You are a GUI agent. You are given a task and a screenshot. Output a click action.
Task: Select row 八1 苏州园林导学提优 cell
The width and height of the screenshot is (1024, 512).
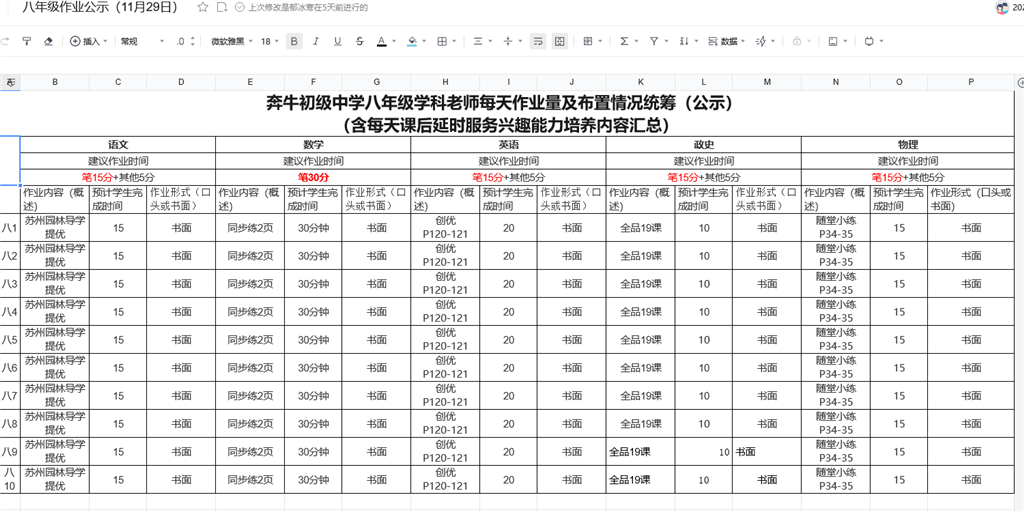coord(55,228)
